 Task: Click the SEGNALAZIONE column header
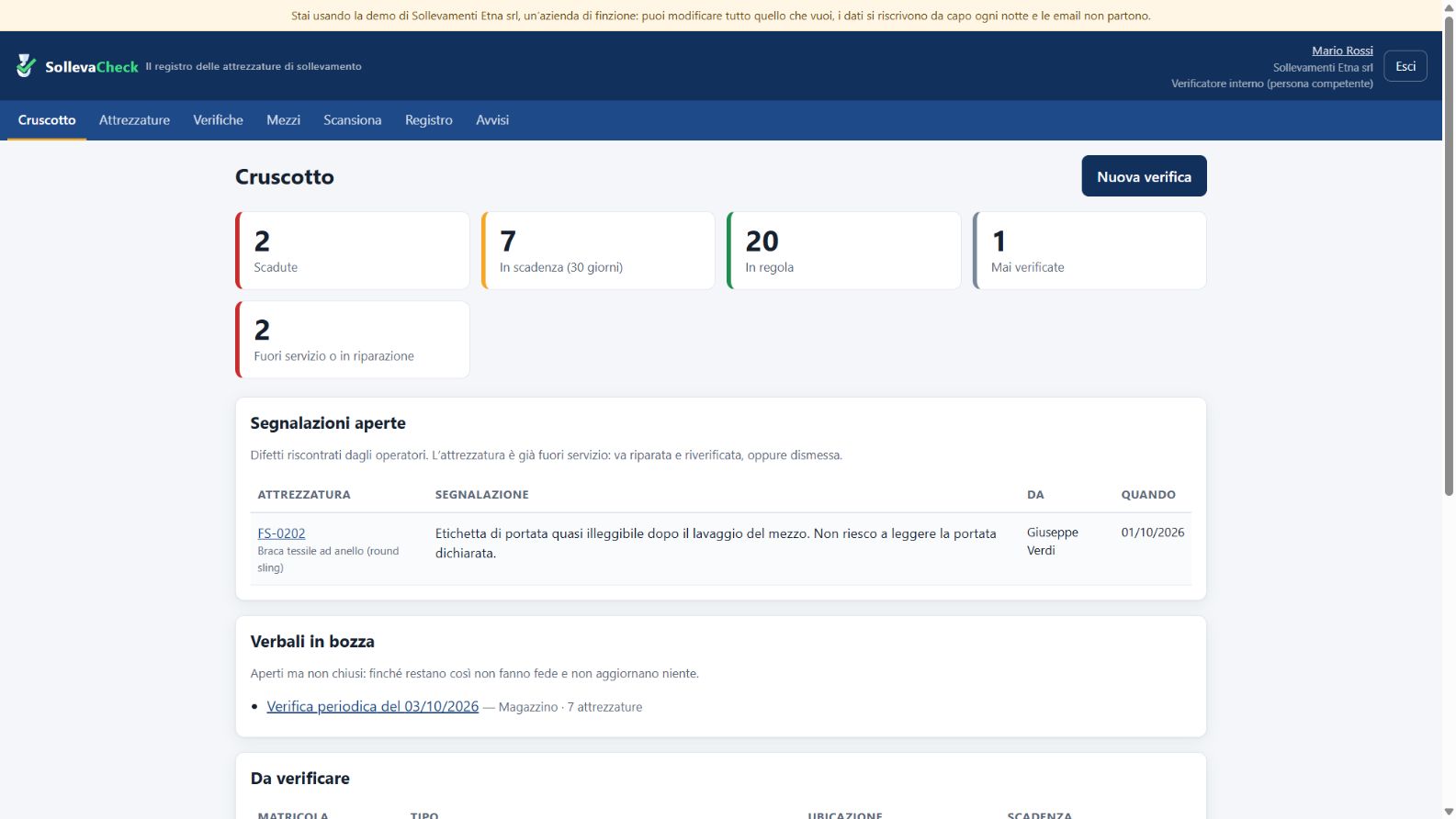coord(481,495)
